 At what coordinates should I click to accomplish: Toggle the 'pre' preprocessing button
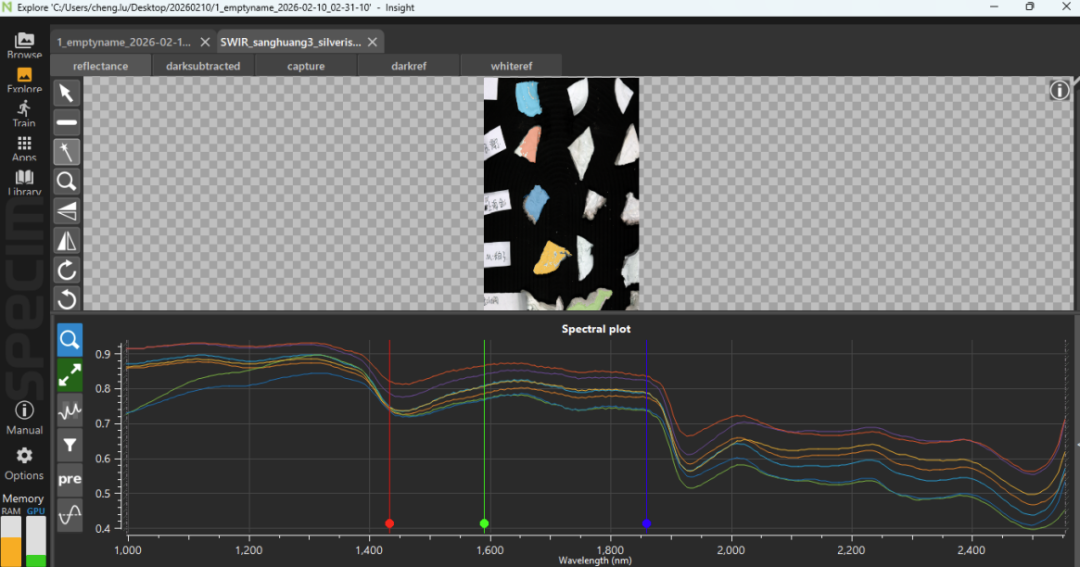(x=70, y=480)
